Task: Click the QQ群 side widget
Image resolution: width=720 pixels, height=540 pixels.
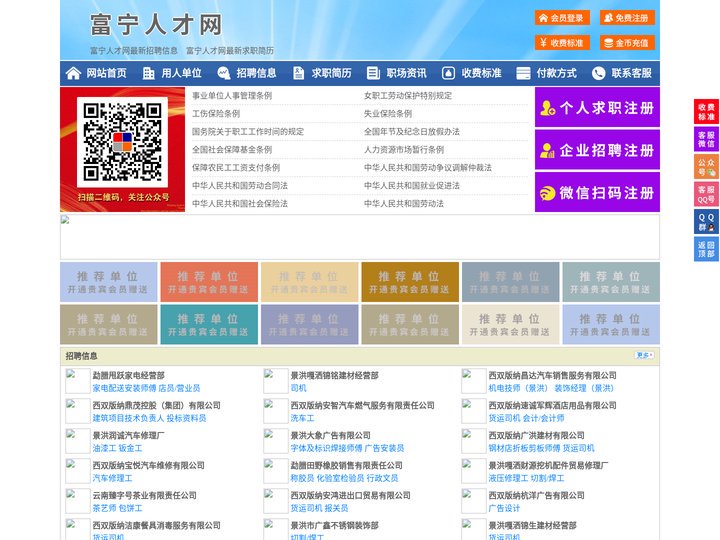Action: tap(706, 222)
